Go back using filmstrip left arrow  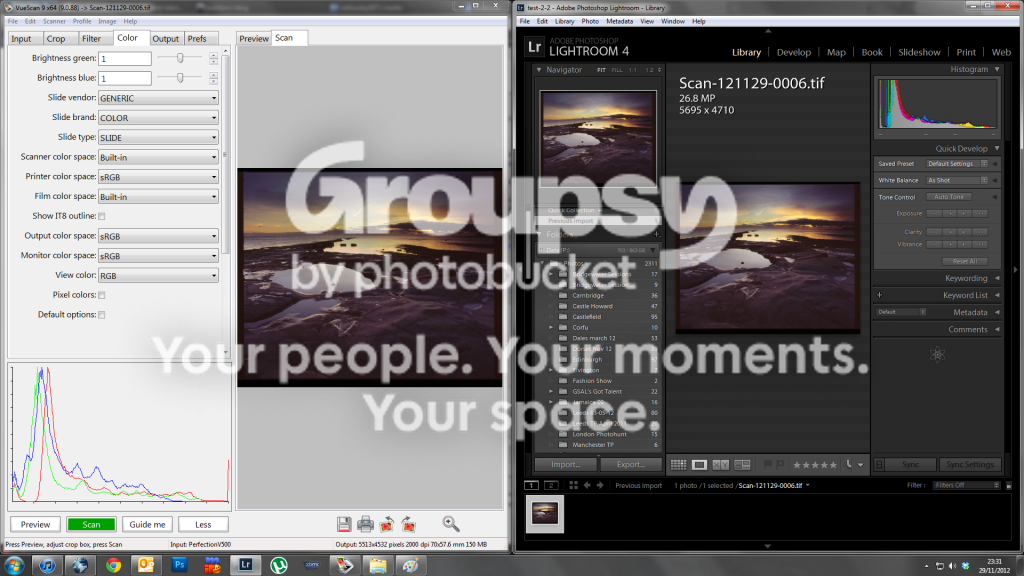tap(587, 485)
